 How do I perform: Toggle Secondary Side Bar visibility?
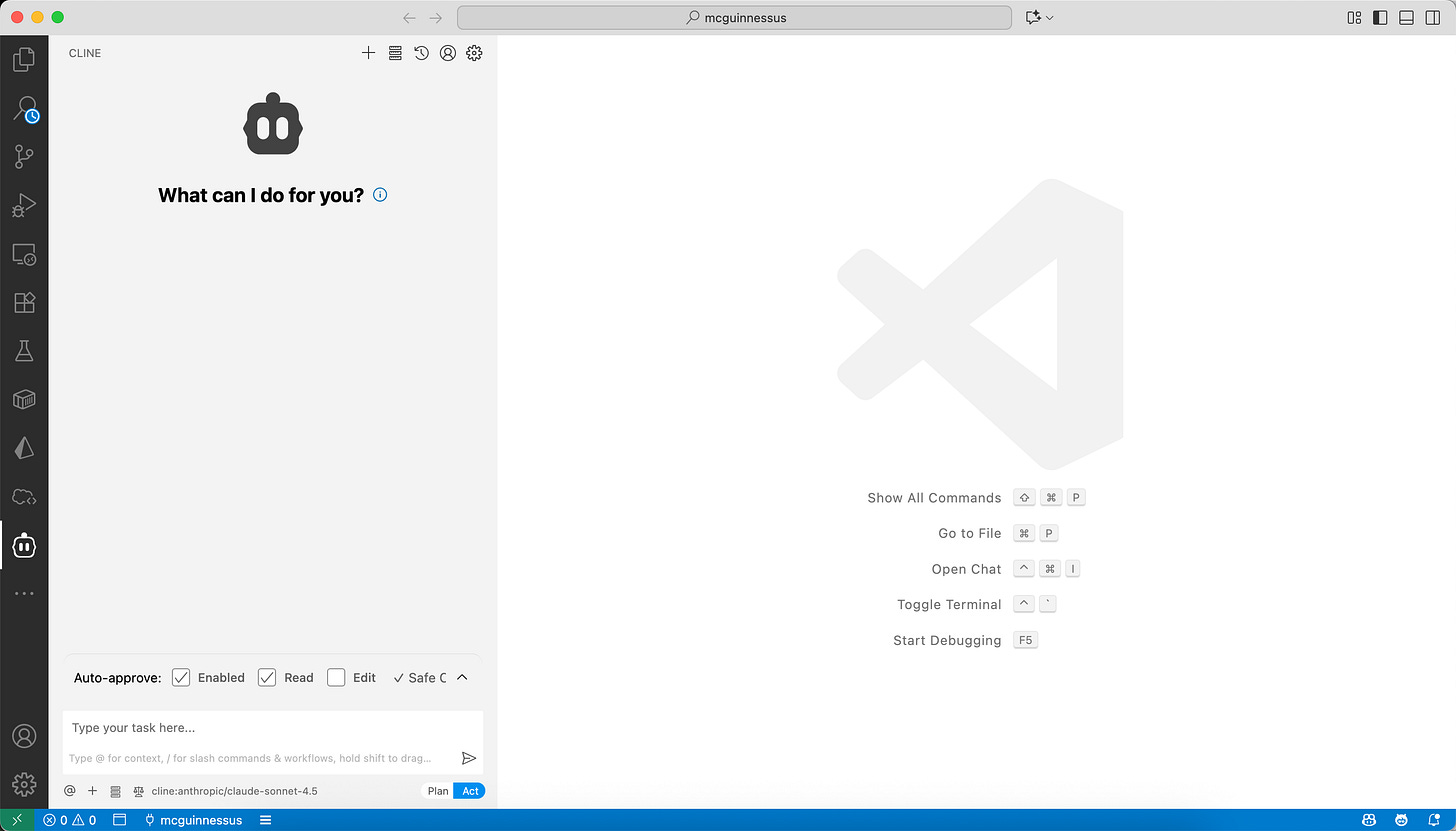click(1433, 17)
